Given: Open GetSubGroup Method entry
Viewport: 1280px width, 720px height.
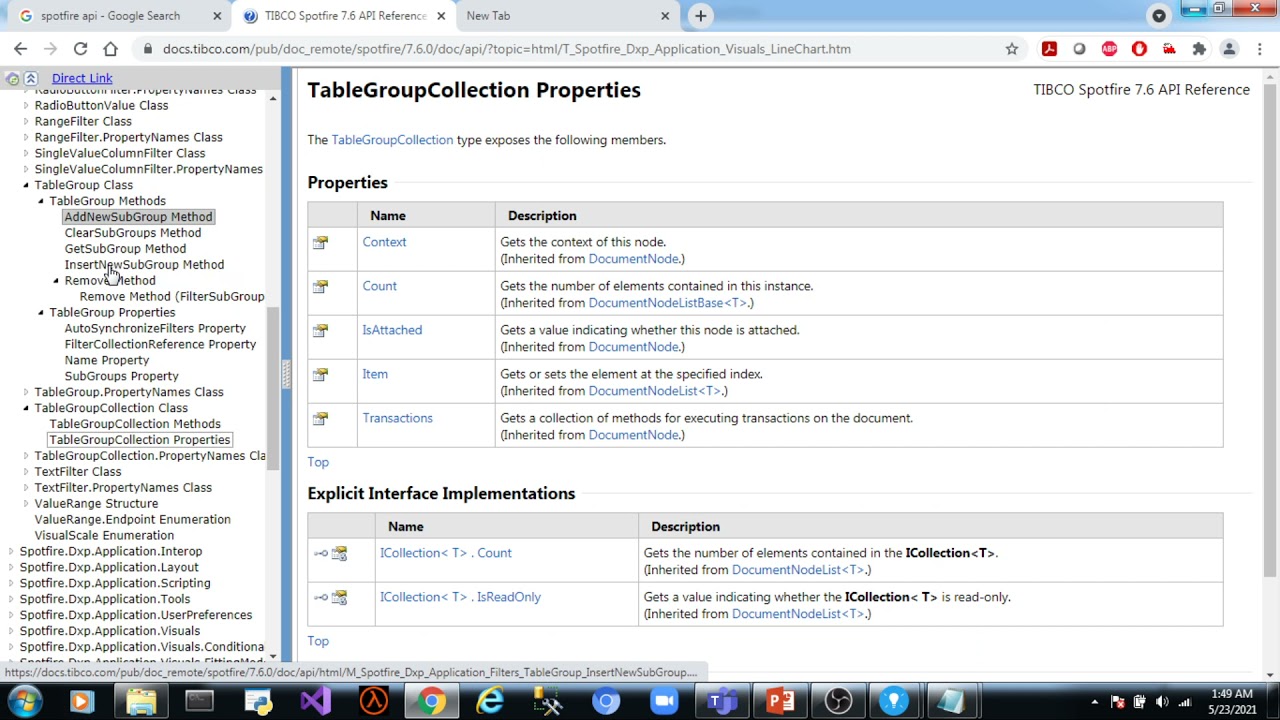Looking at the screenshot, I should (125, 249).
